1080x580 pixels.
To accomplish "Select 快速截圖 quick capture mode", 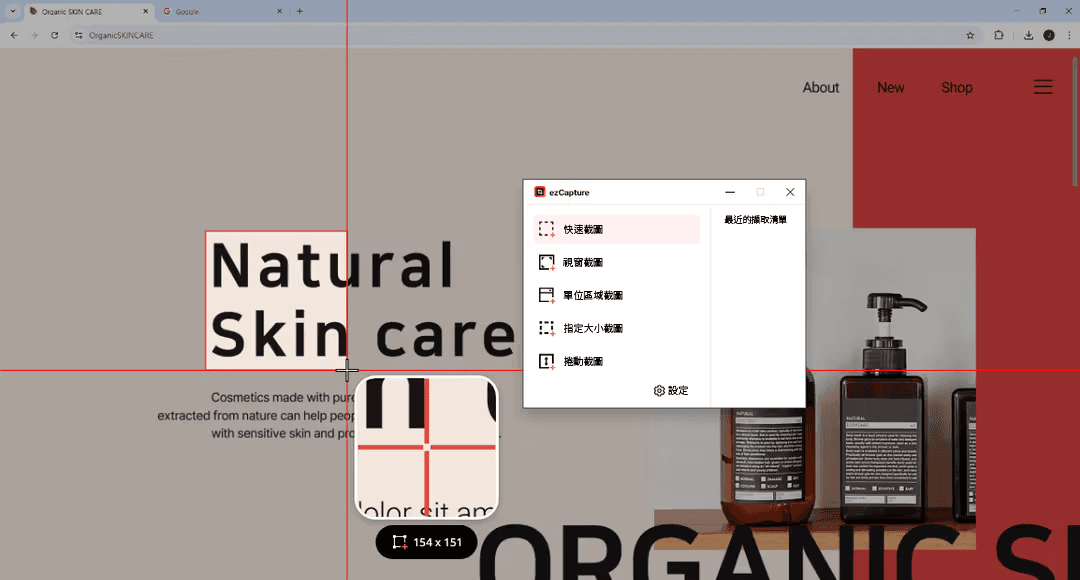I will click(x=583, y=229).
